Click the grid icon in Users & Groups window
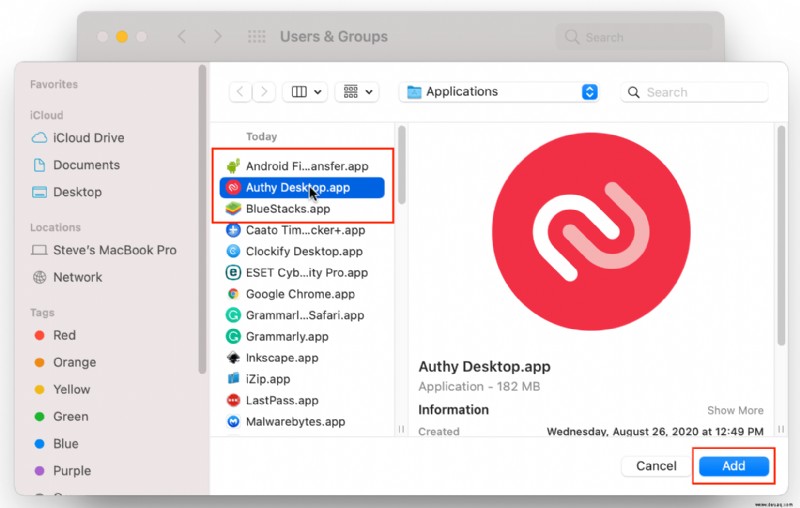 coord(257,37)
